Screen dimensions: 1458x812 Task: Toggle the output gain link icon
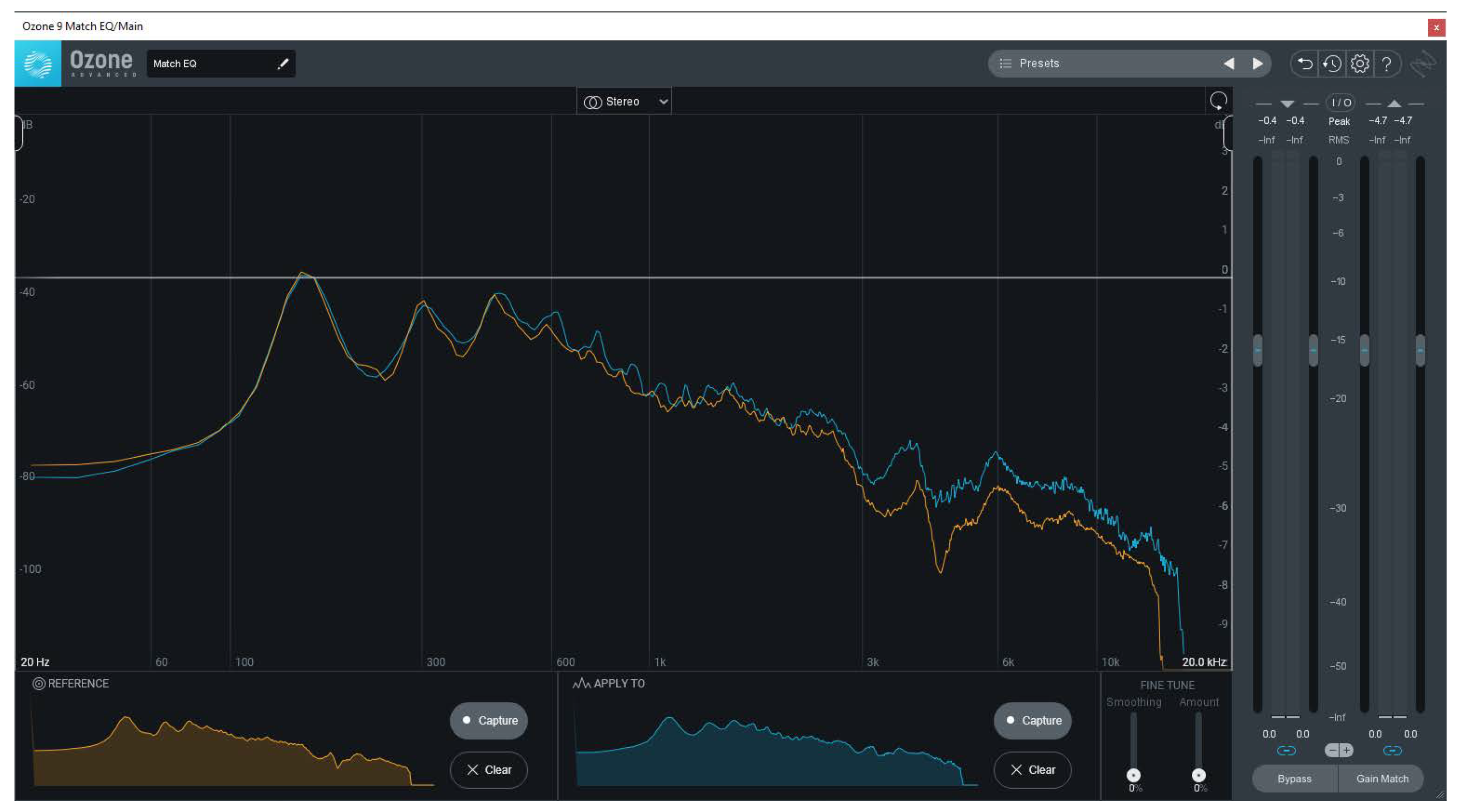click(x=1392, y=750)
